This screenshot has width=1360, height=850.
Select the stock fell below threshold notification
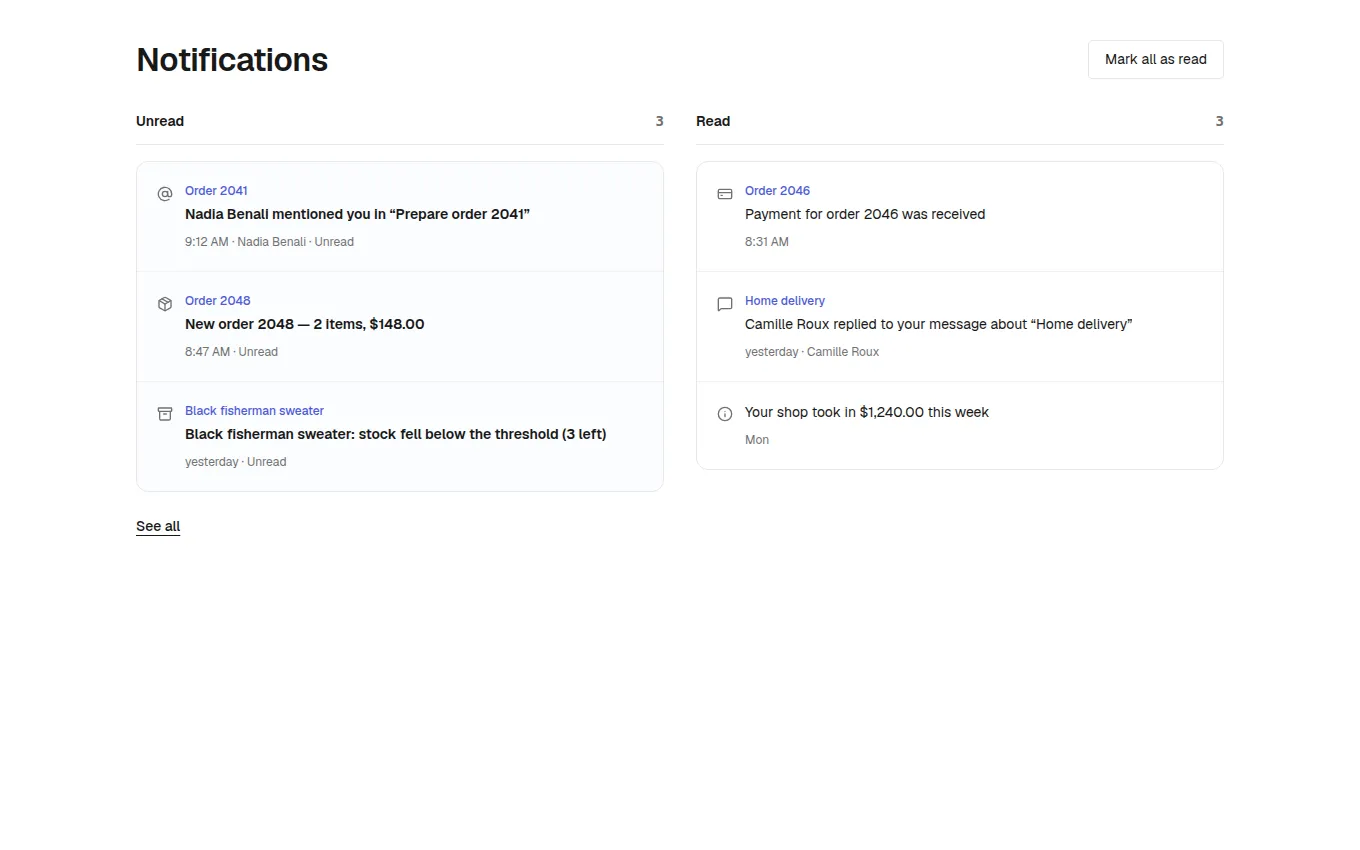click(x=395, y=434)
